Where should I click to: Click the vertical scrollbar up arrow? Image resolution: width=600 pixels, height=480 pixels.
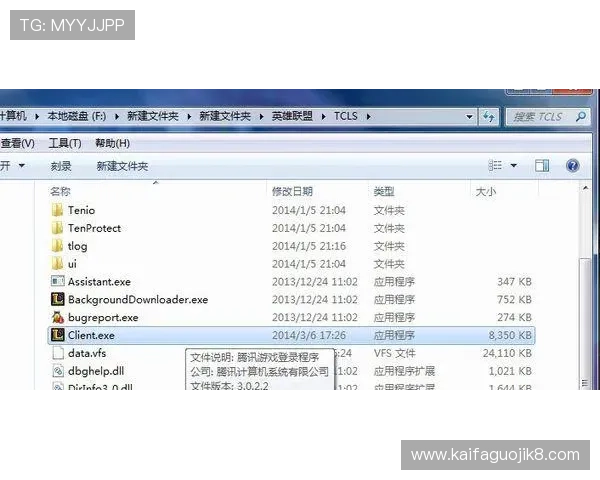(x=585, y=188)
